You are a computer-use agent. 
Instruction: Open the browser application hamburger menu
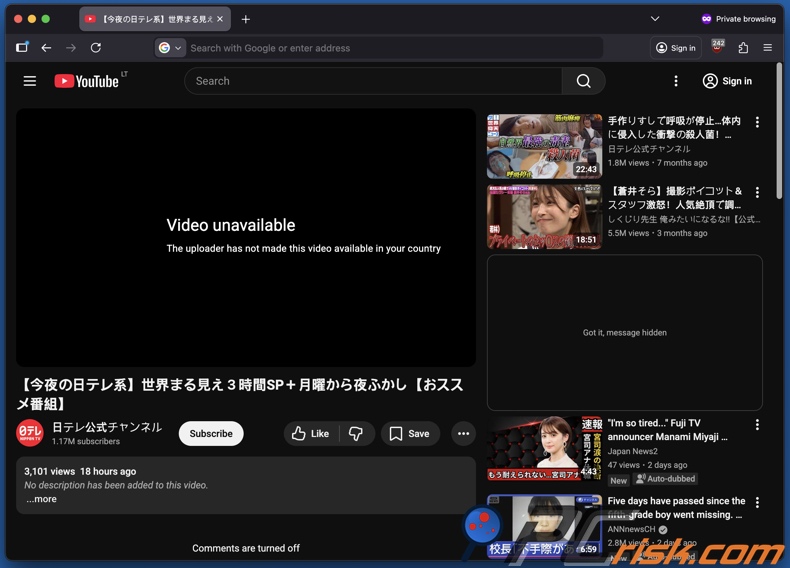(x=767, y=48)
